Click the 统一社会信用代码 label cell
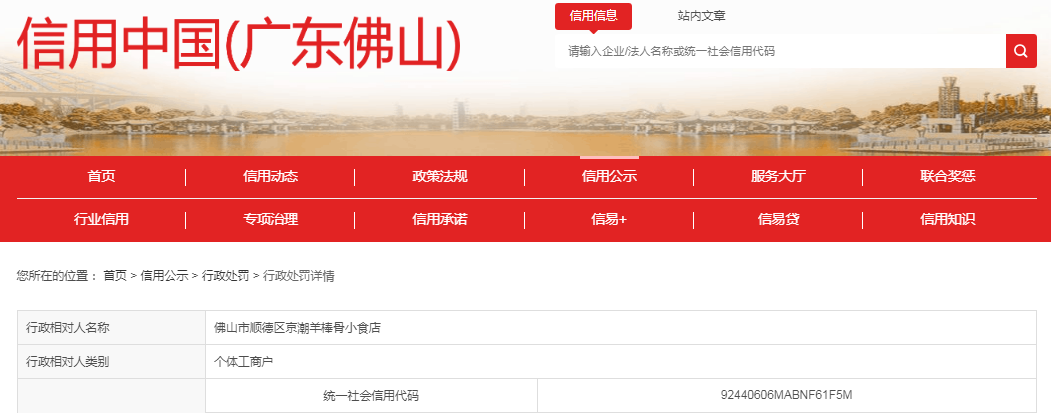Image resolution: width=1051 pixels, height=413 pixels. 371,396
